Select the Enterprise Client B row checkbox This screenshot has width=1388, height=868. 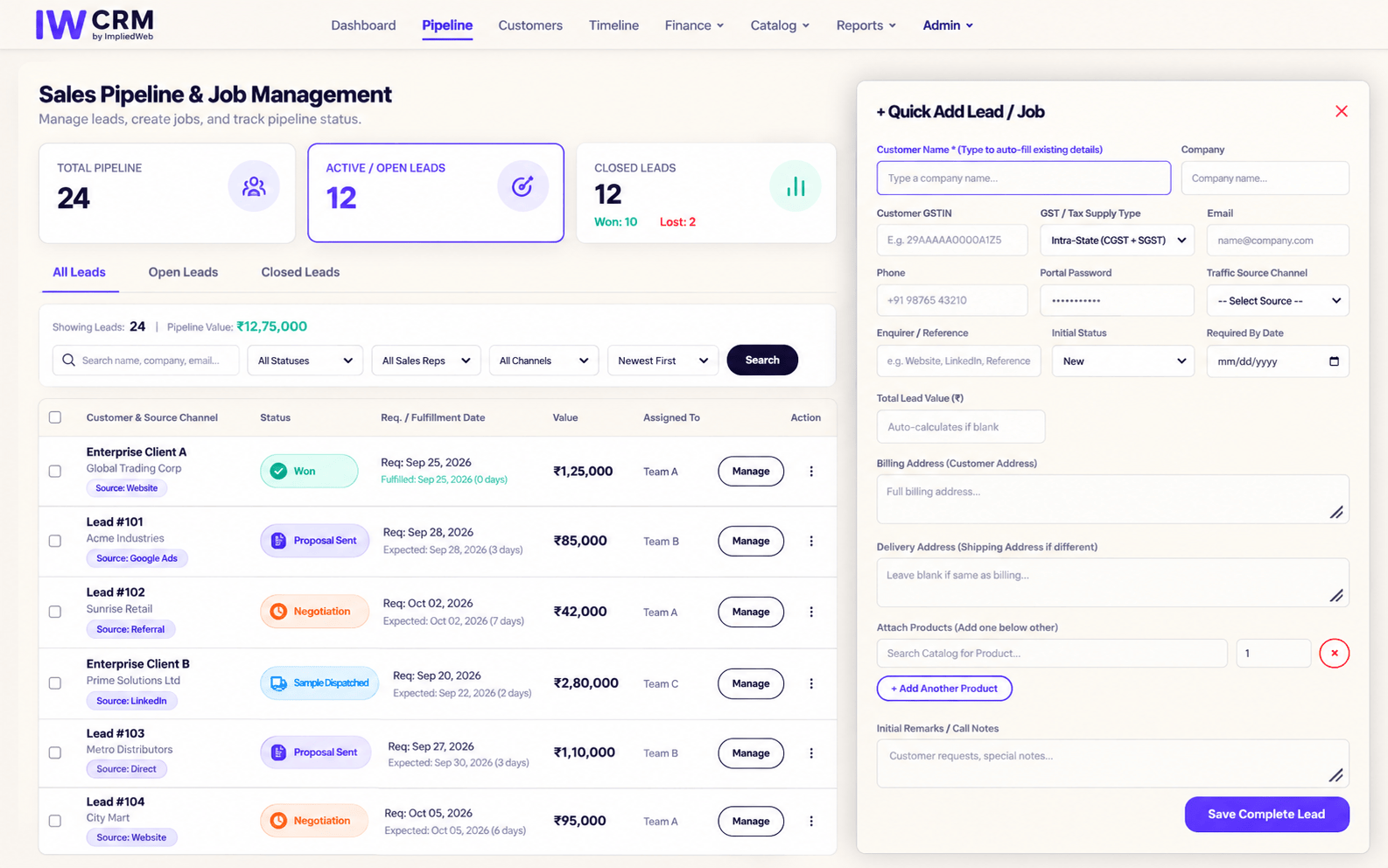[x=55, y=683]
